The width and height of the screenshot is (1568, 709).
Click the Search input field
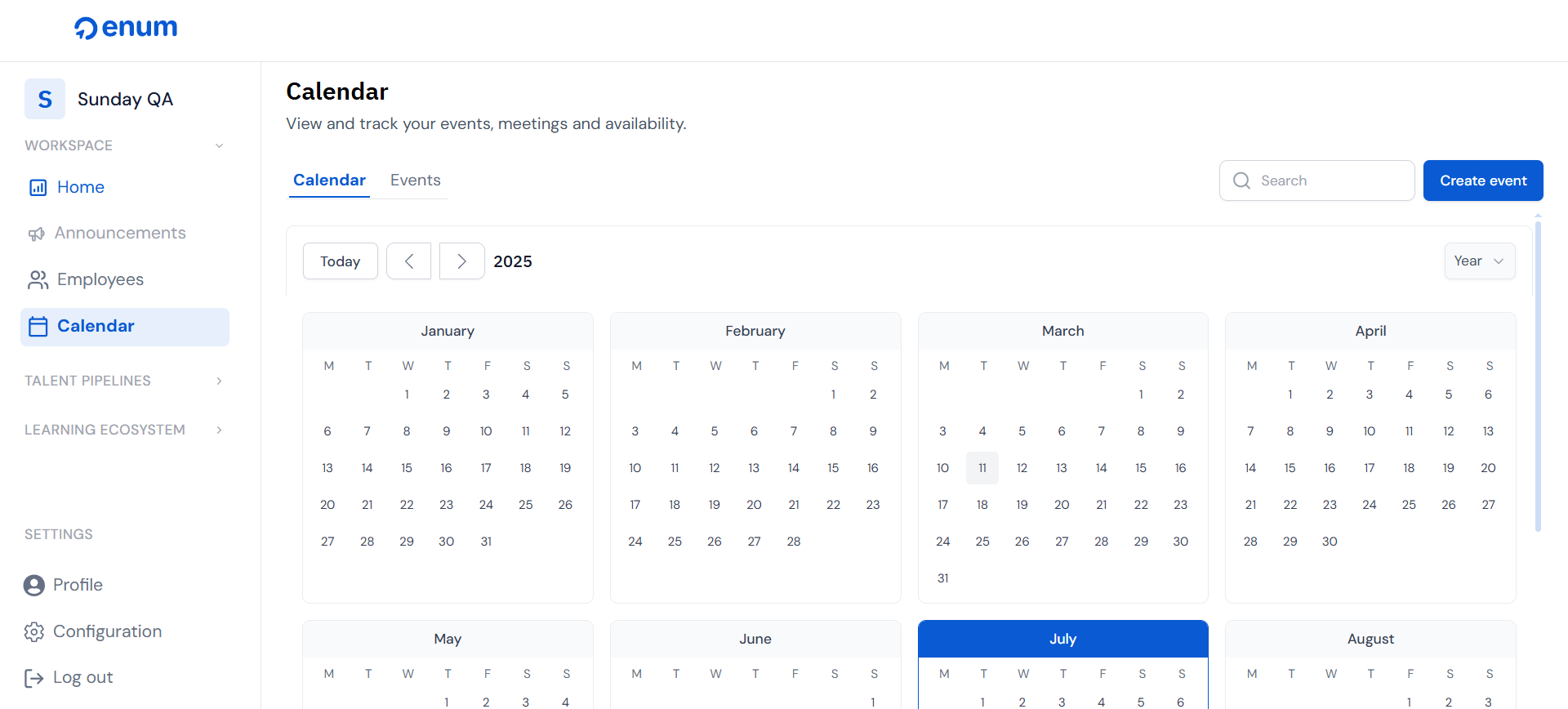pos(1317,181)
